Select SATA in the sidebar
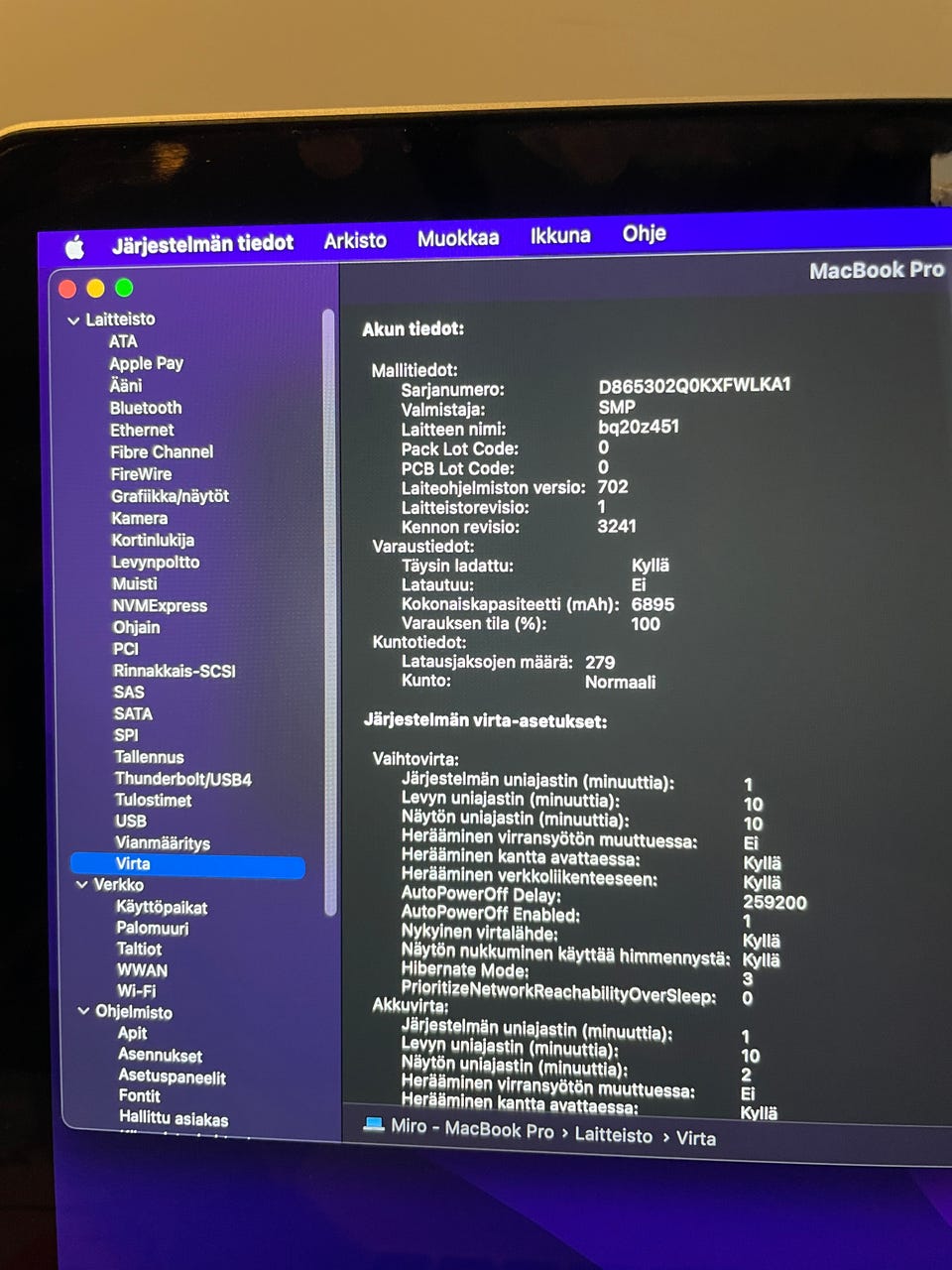Image resolution: width=952 pixels, height=1270 pixels. tap(133, 713)
